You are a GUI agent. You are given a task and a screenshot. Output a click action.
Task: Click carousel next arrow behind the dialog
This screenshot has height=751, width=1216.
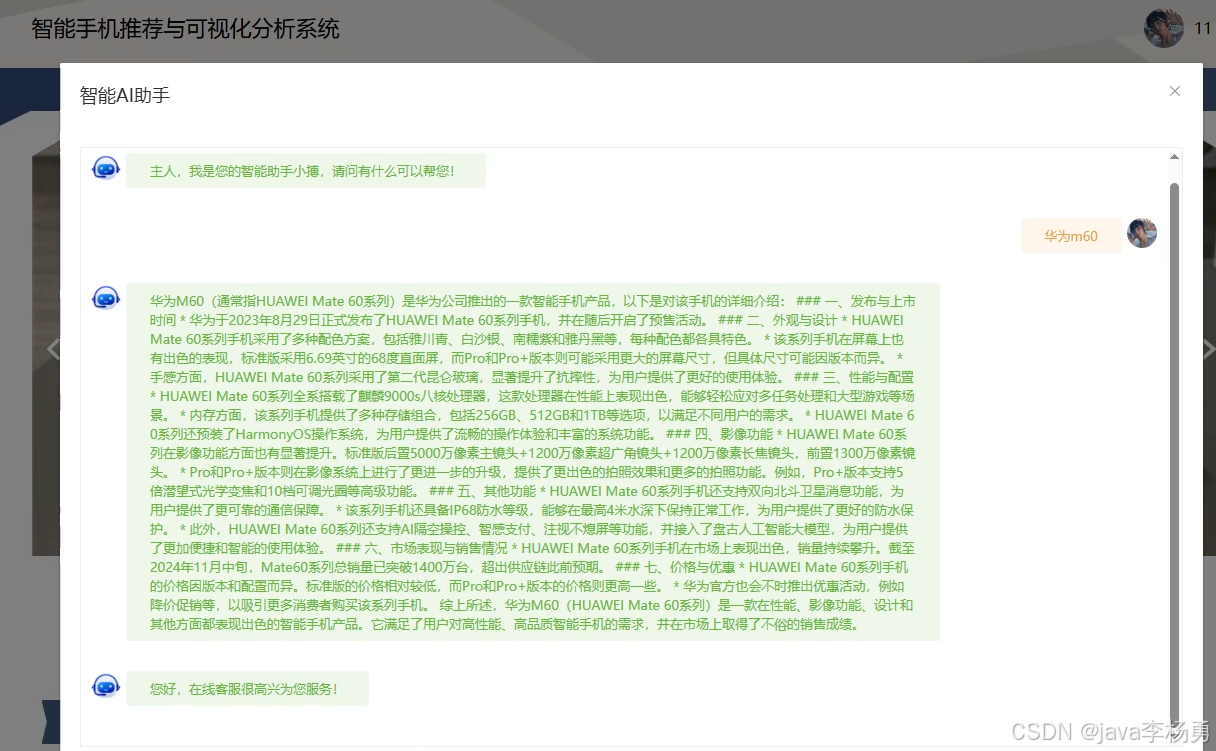click(1209, 349)
